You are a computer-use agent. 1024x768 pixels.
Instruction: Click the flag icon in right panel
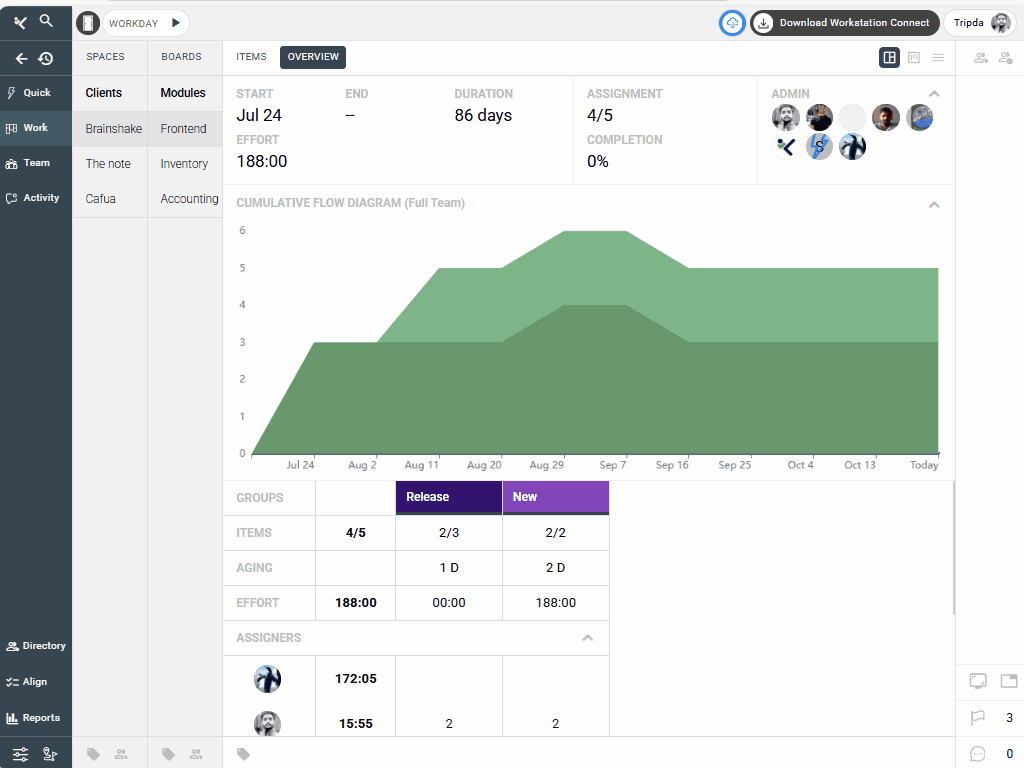(x=978, y=717)
